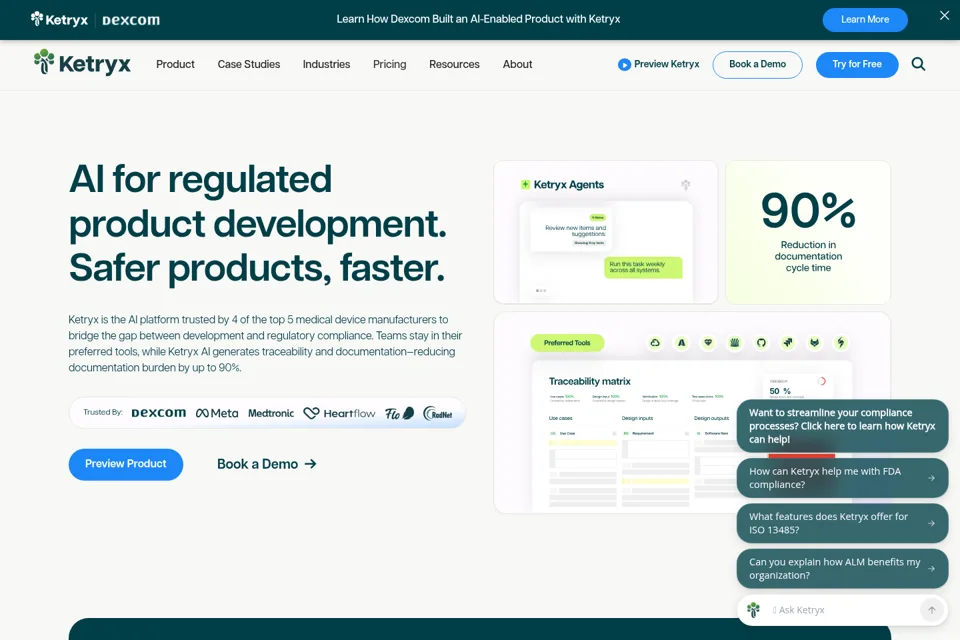Click the 90% reduction stat card
960x640 pixels.
(808, 232)
